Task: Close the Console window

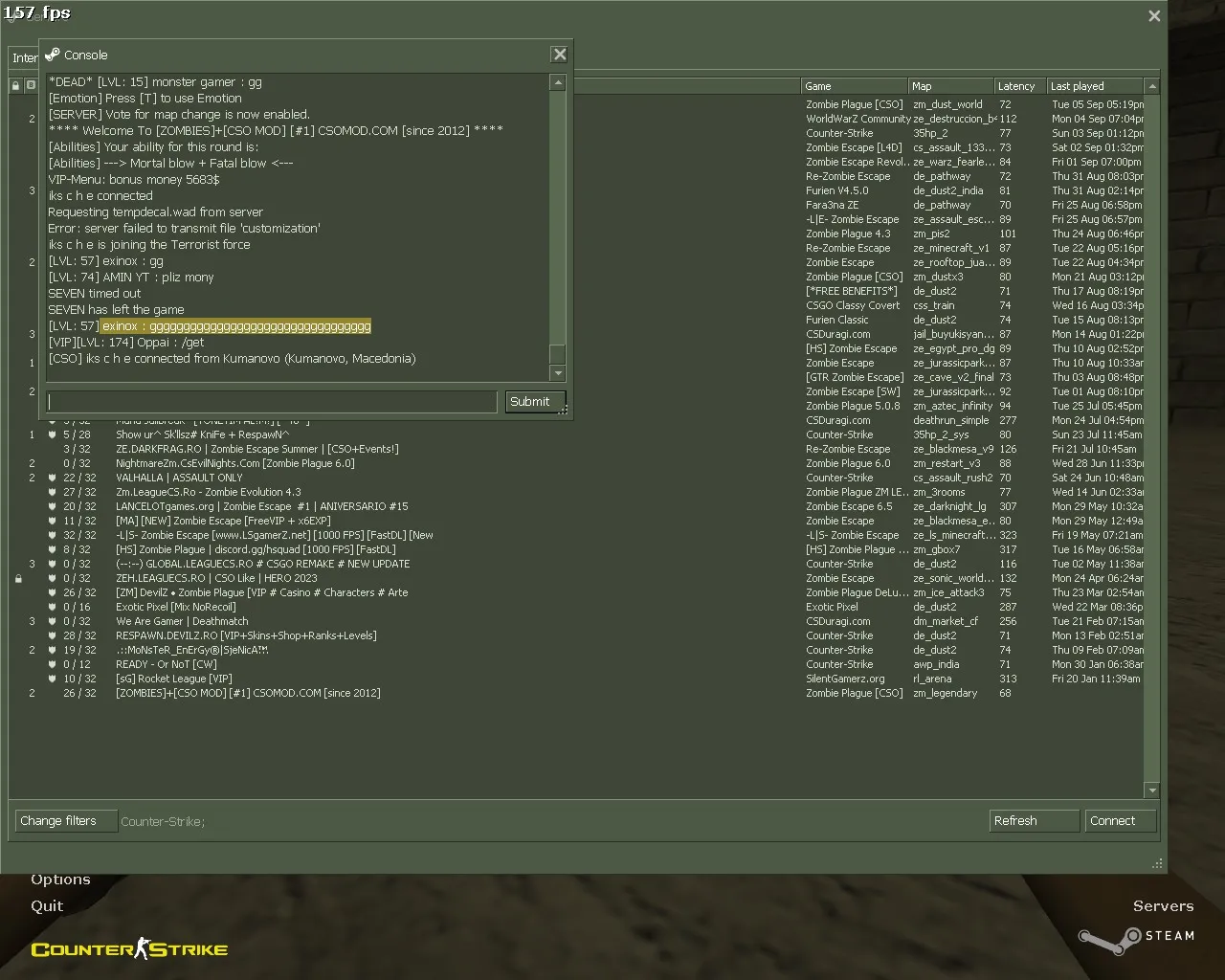Action: (560, 55)
